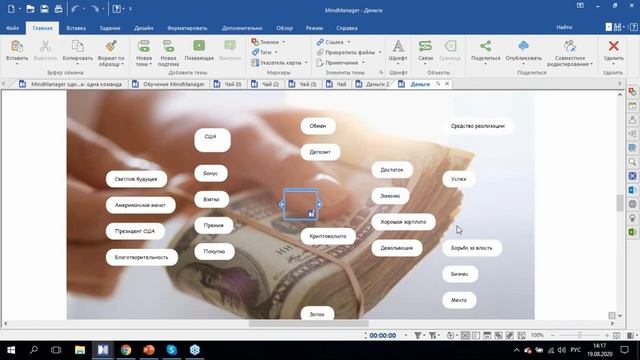Image resolution: width=640 pixels, height=360 pixels.
Task: Open the Файл menu tab
Action: pyautogui.click(x=12, y=28)
